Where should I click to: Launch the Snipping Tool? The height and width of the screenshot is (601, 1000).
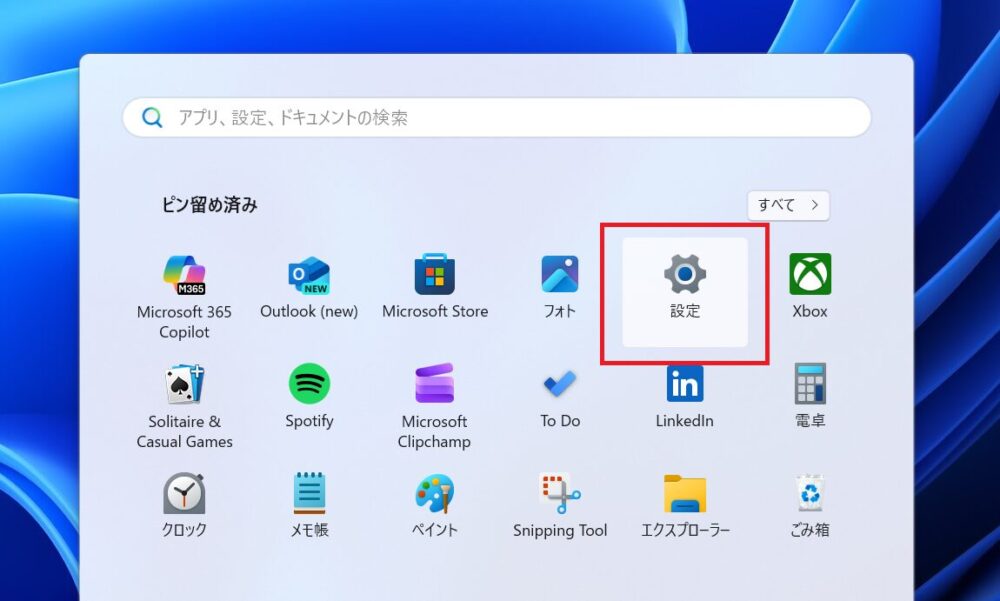click(x=560, y=495)
